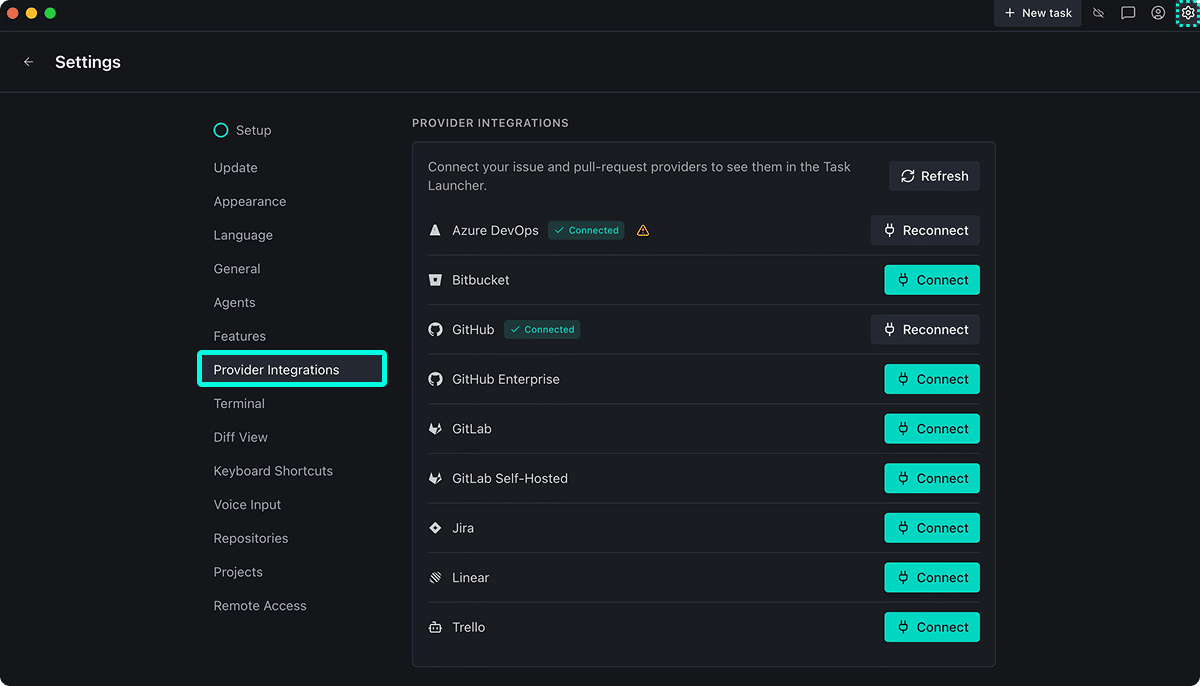Select Provider Integrations in sidebar
The image size is (1200, 686).
click(292, 370)
